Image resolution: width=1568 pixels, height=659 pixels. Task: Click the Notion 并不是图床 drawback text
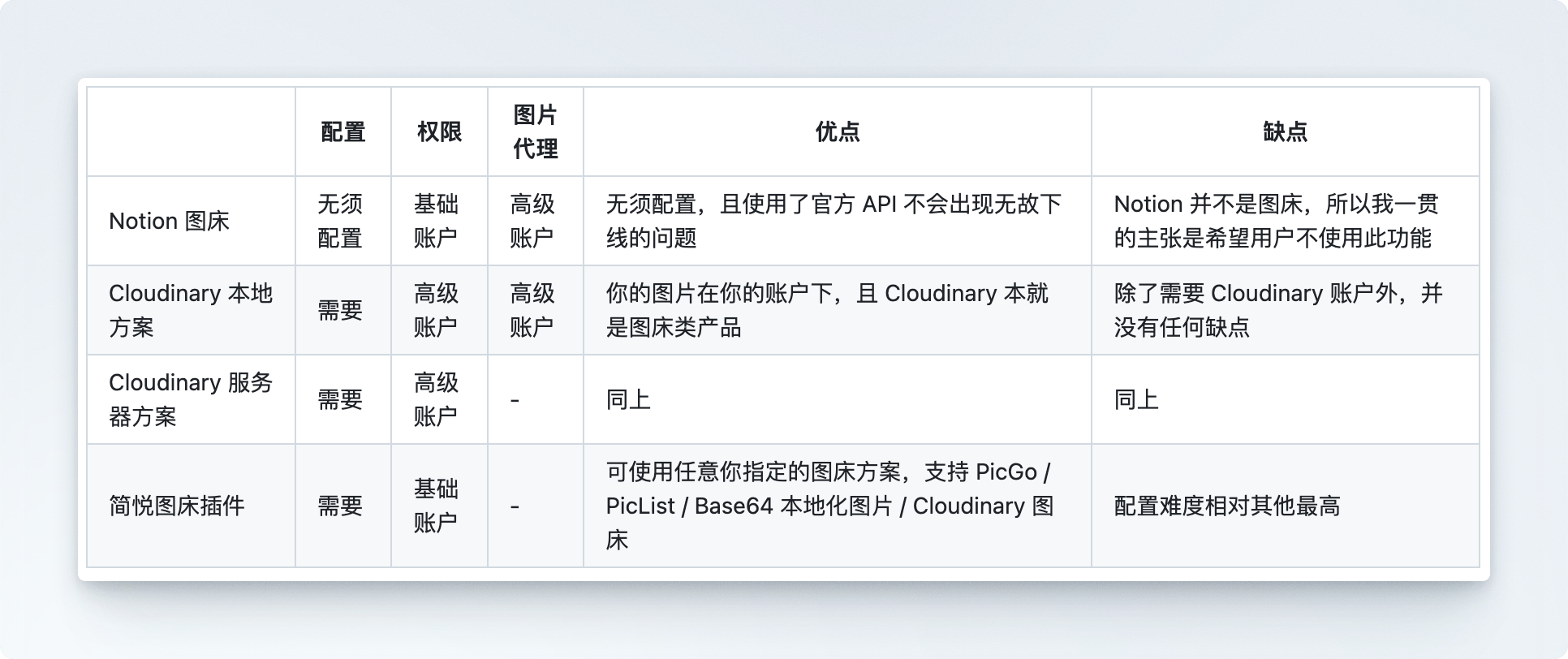click(1276, 221)
